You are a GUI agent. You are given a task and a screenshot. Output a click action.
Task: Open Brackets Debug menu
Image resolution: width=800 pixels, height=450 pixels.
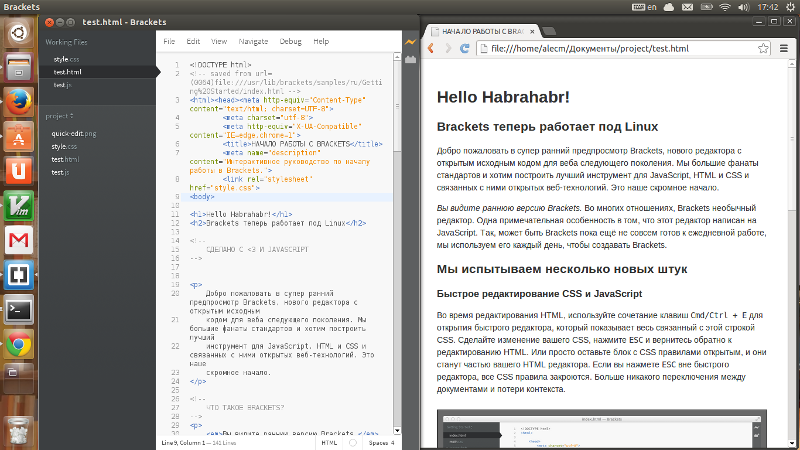point(290,41)
